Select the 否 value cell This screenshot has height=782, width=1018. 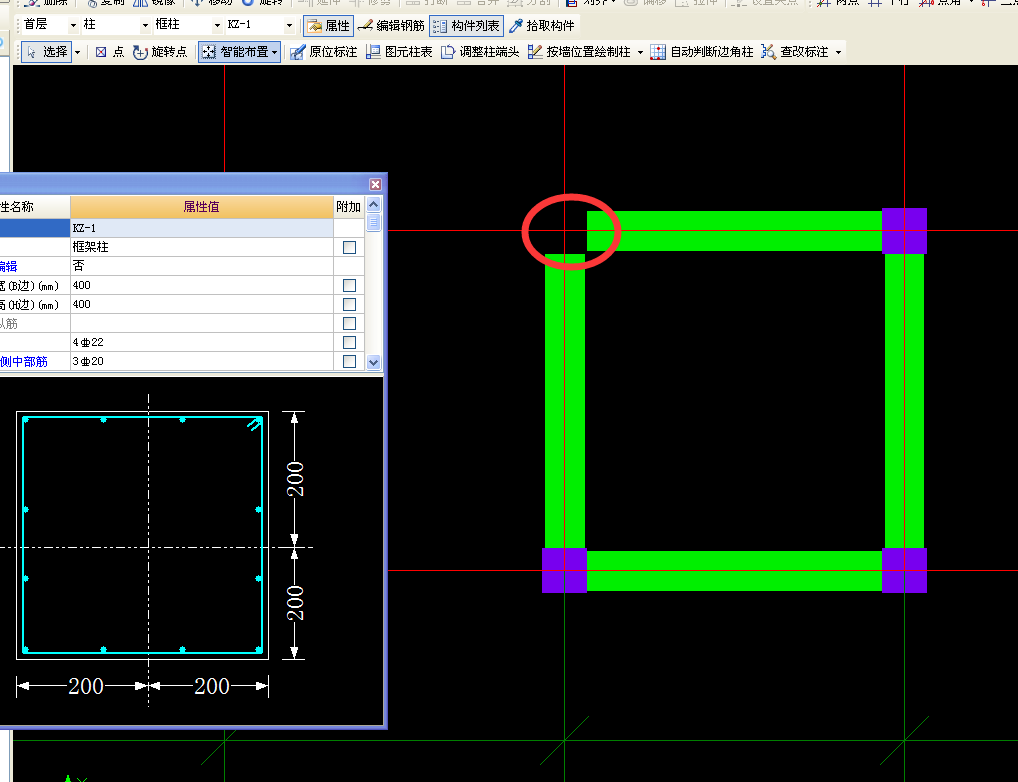[202, 266]
